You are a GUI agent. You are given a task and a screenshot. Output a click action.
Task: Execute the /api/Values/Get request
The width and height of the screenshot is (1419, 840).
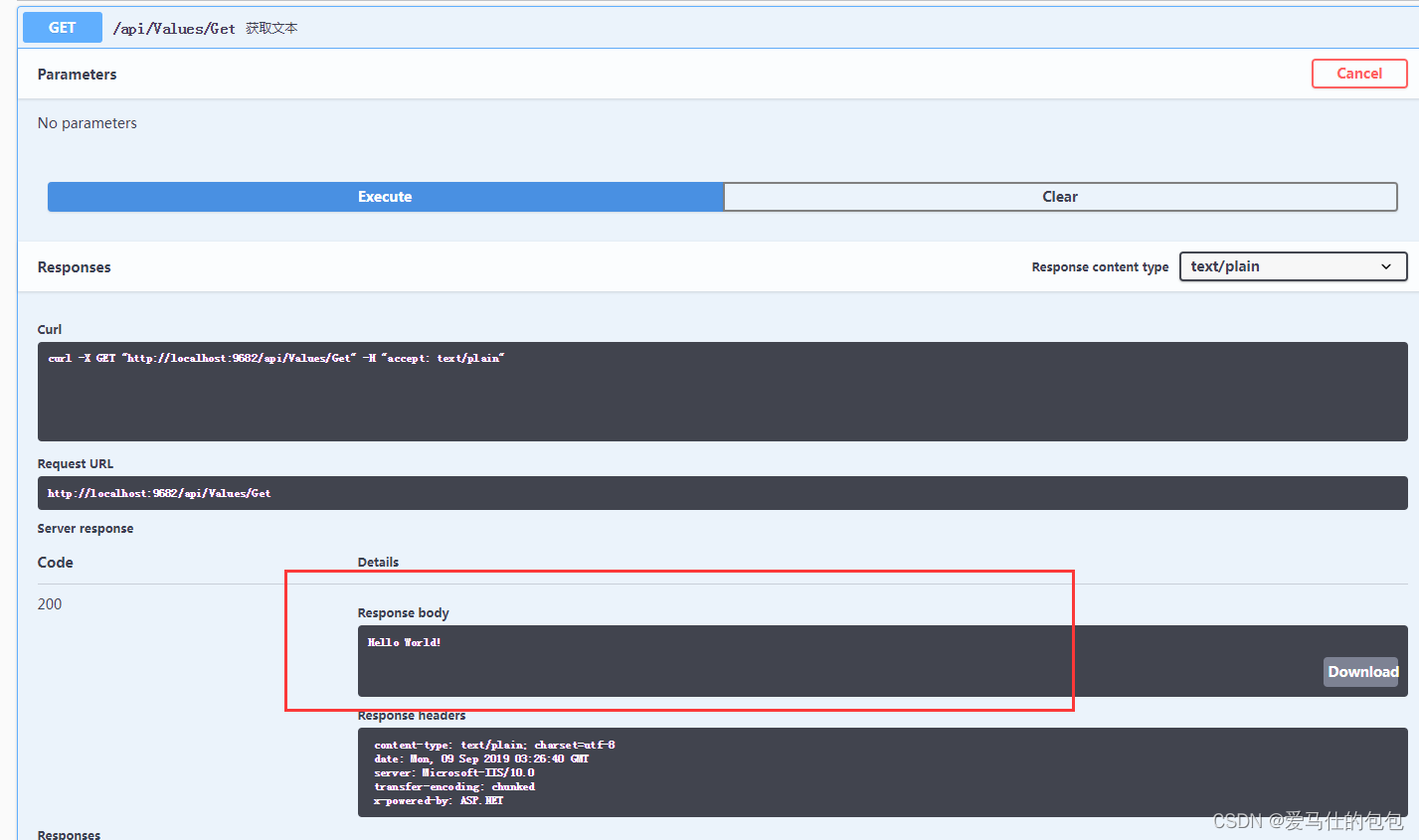tap(385, 196)
